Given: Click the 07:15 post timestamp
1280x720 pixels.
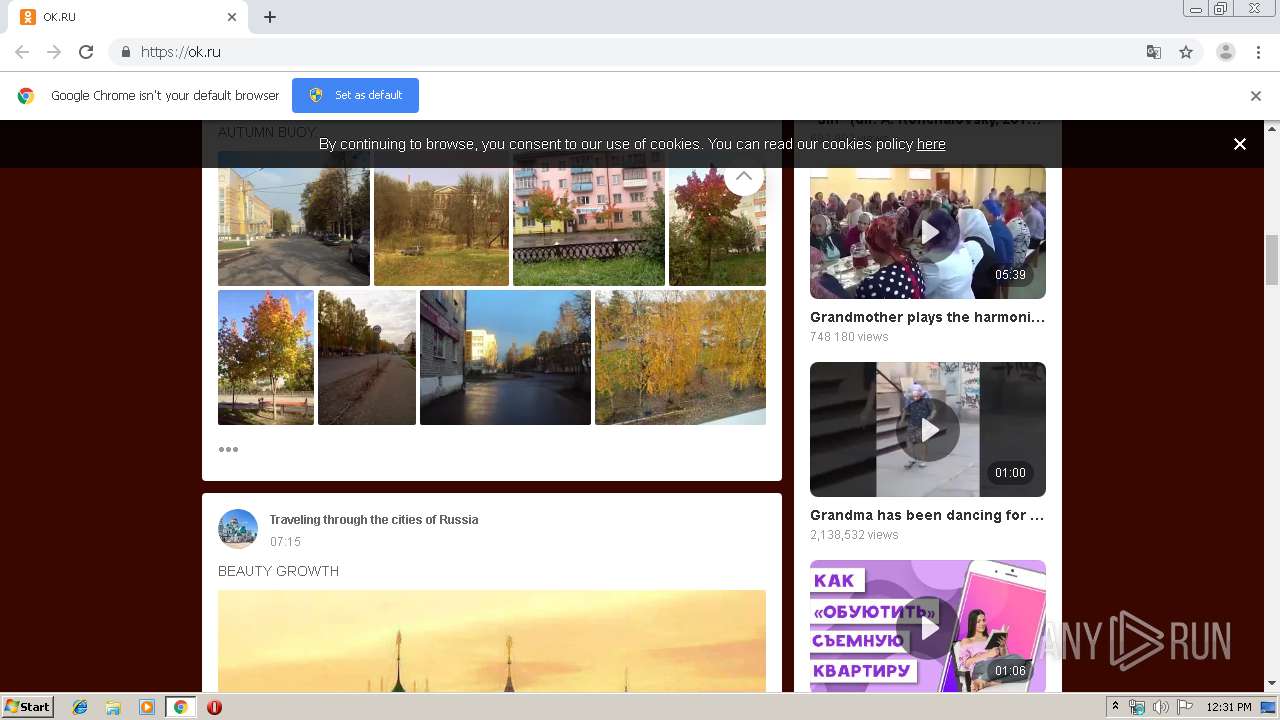Looking at the screenshot, I should pyautogui.click(x=285, y=542).
